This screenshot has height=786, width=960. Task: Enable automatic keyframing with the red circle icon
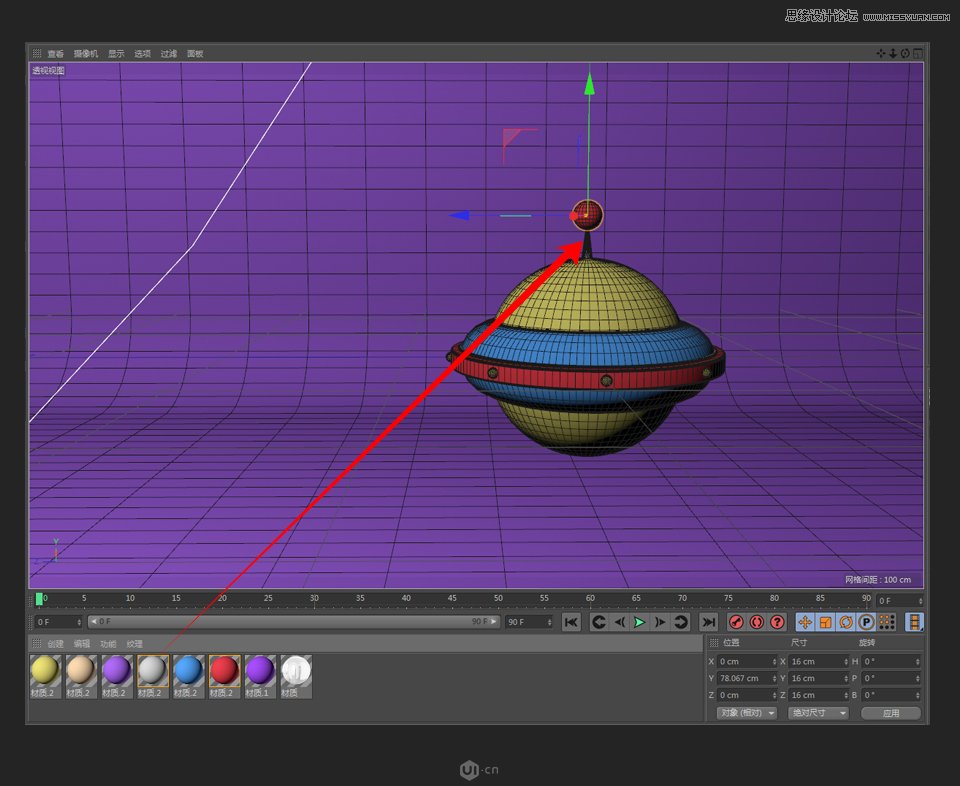(x=777, y=622)
